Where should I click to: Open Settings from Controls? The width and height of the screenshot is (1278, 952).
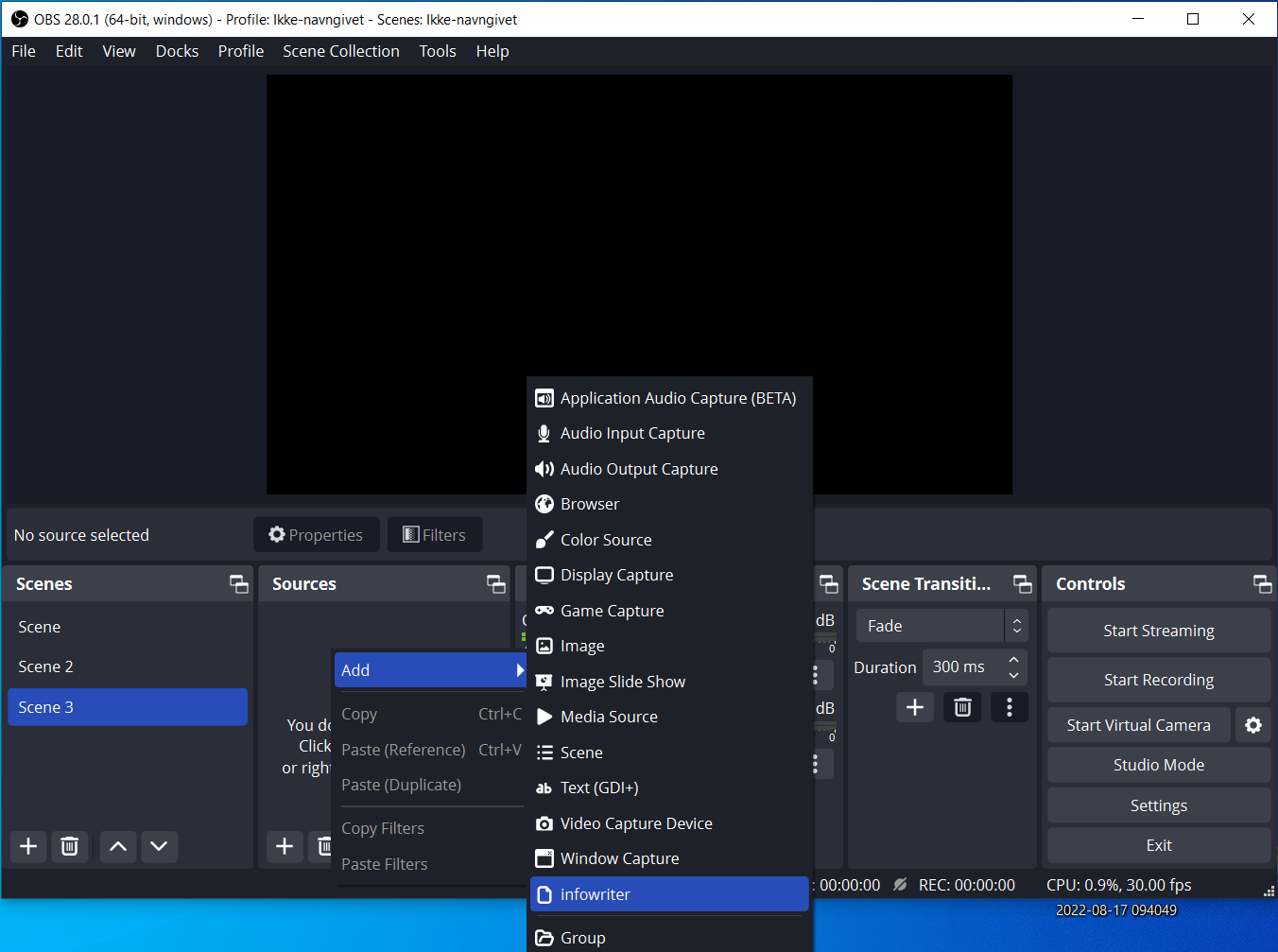click(1159, 805)
